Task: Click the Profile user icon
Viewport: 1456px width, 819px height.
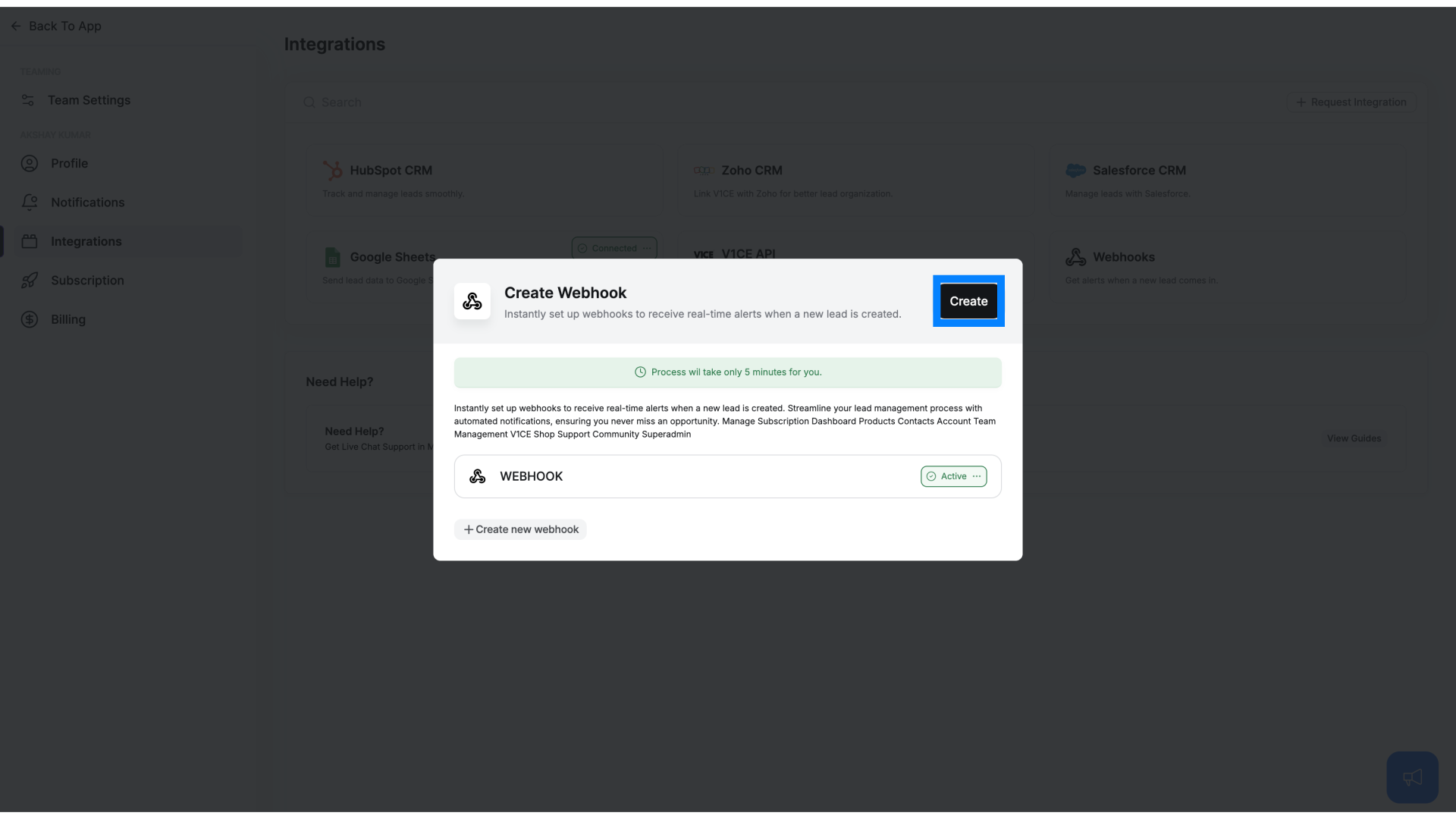Action: click(30, 163)
